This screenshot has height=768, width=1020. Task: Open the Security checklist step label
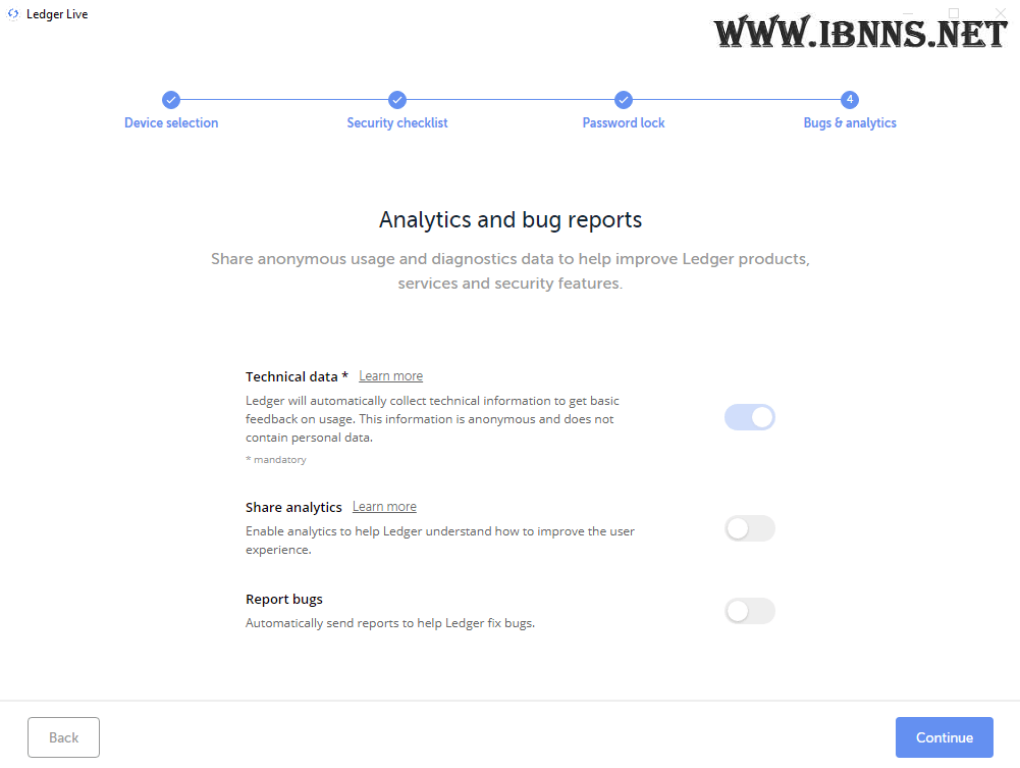[x=397, y=123]
